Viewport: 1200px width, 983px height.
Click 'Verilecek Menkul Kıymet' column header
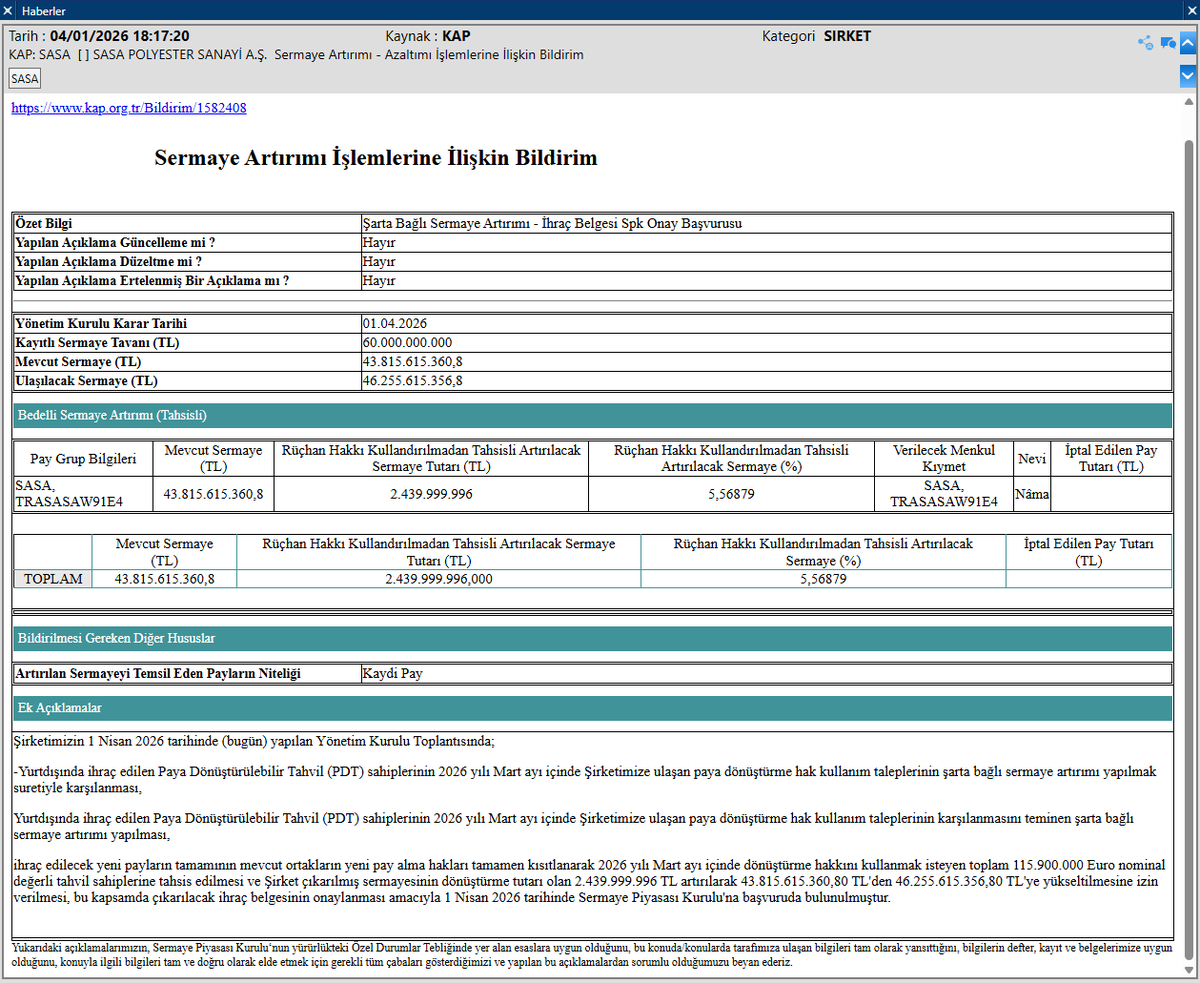pos(944,459)
